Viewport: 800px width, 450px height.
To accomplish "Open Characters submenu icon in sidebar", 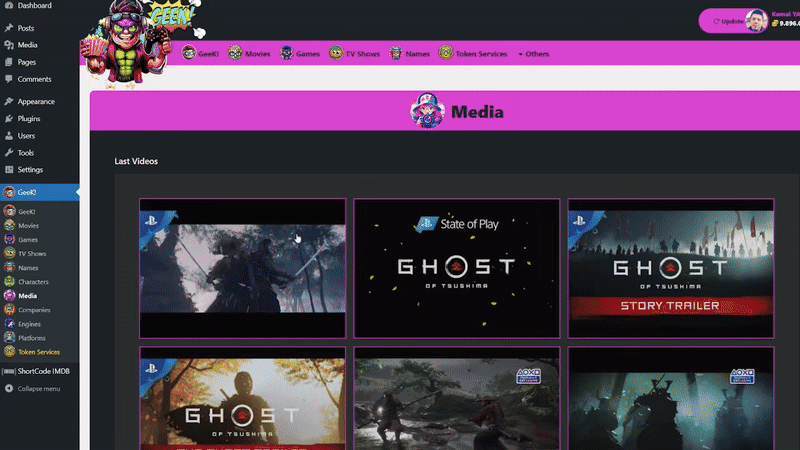I will coord(9,282).
